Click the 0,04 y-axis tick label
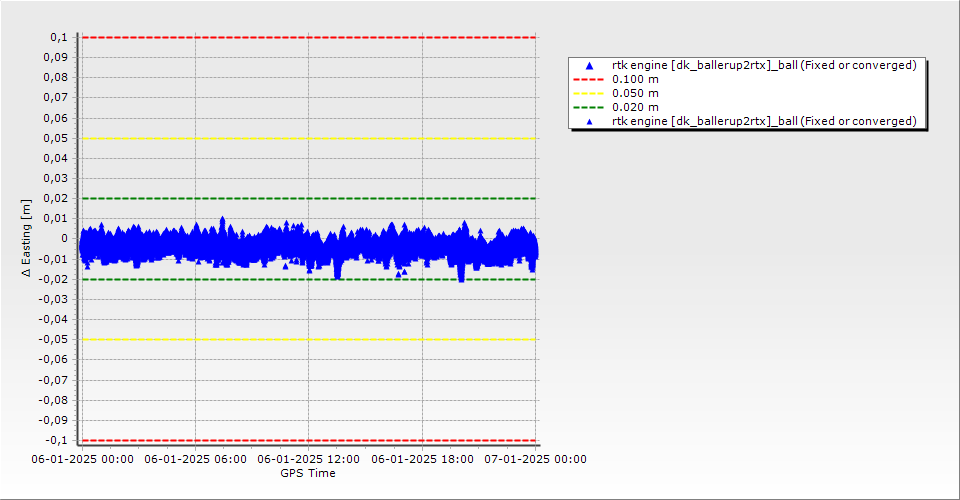This screenshot has height=500, width=960. tap(56, 159)
